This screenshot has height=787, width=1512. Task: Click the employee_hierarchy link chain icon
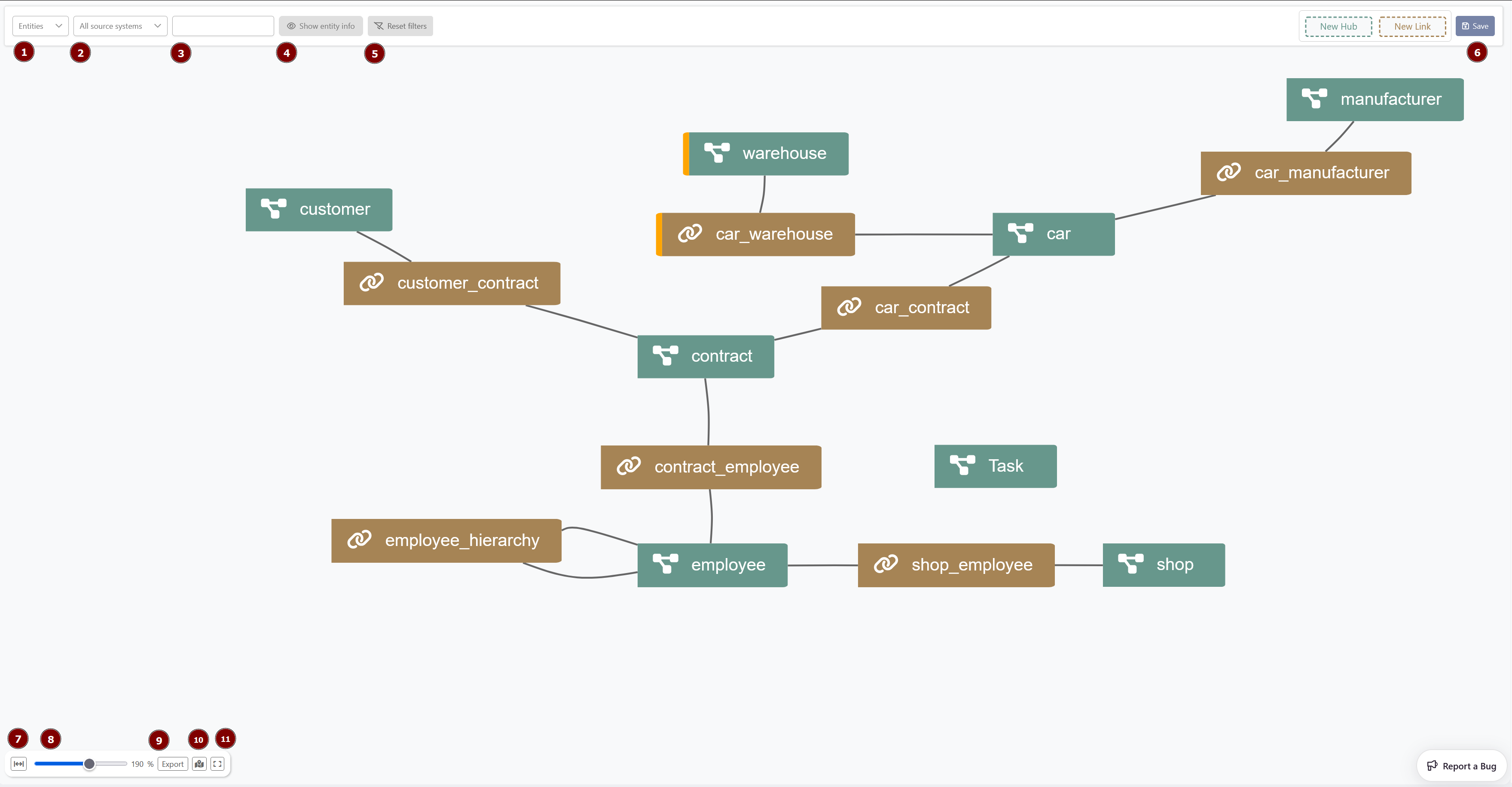pyautogui.click(x=359, y=540)
